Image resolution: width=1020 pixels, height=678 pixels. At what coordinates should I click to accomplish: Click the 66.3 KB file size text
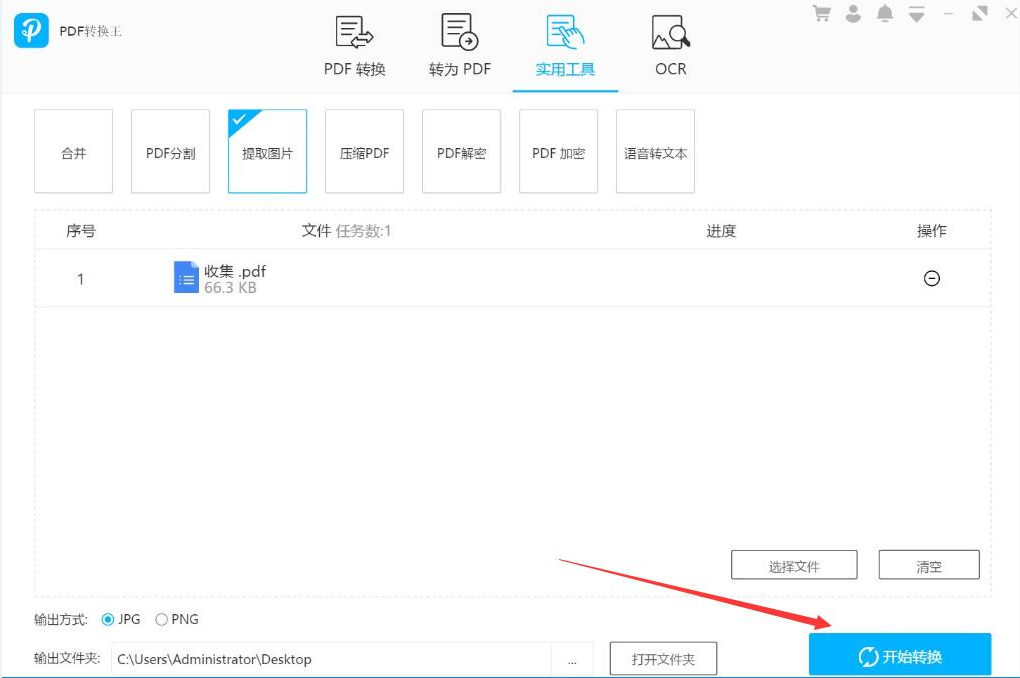click(230, 288)
